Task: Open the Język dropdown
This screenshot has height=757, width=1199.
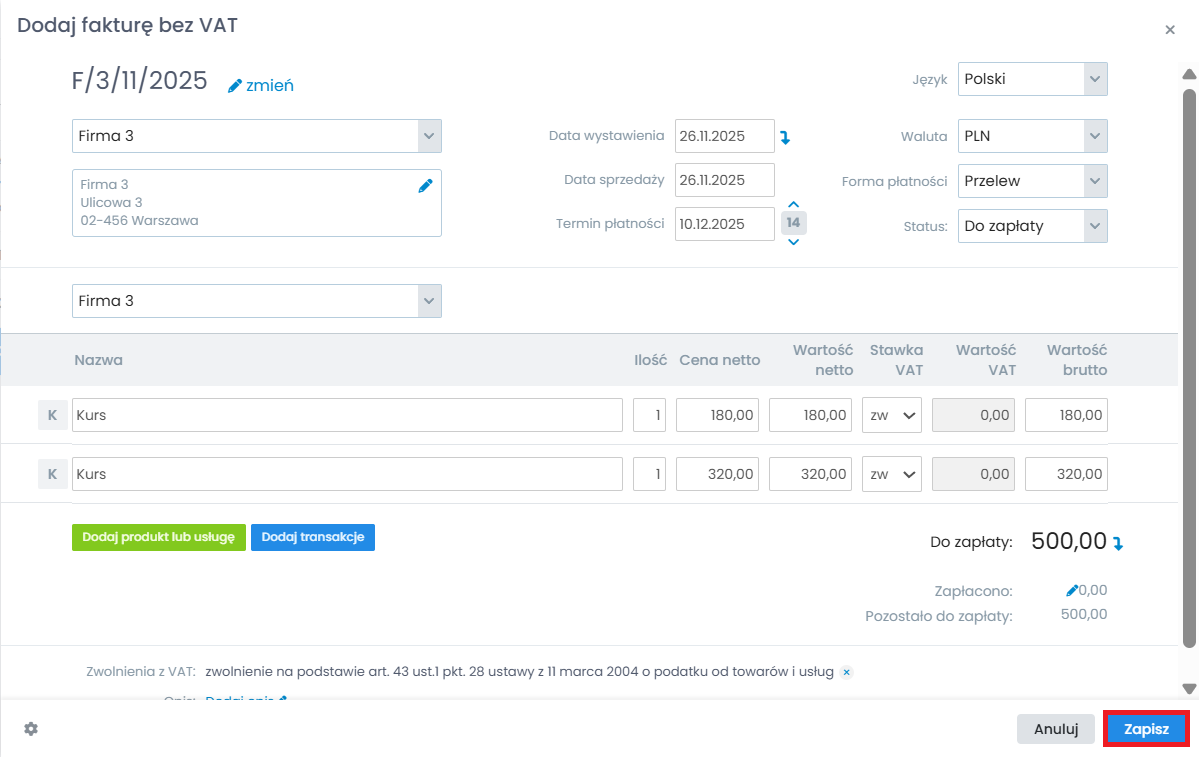Action: click(x=1032, y=79)
